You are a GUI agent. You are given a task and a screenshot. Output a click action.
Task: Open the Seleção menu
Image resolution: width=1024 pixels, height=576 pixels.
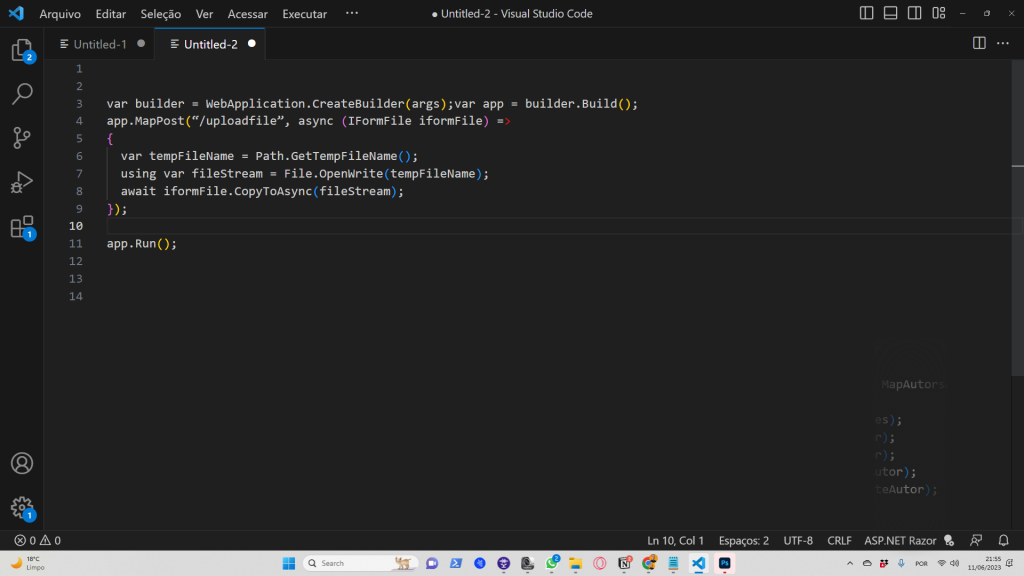(x=161, y=14)
